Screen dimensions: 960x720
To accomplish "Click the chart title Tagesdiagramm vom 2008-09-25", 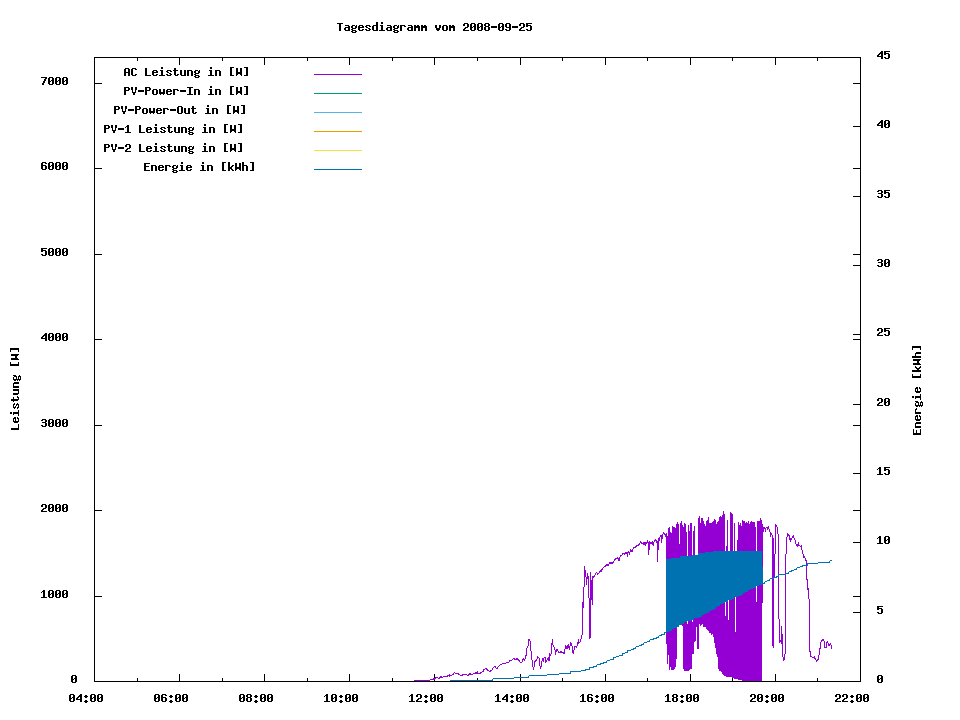I will 434,27.
